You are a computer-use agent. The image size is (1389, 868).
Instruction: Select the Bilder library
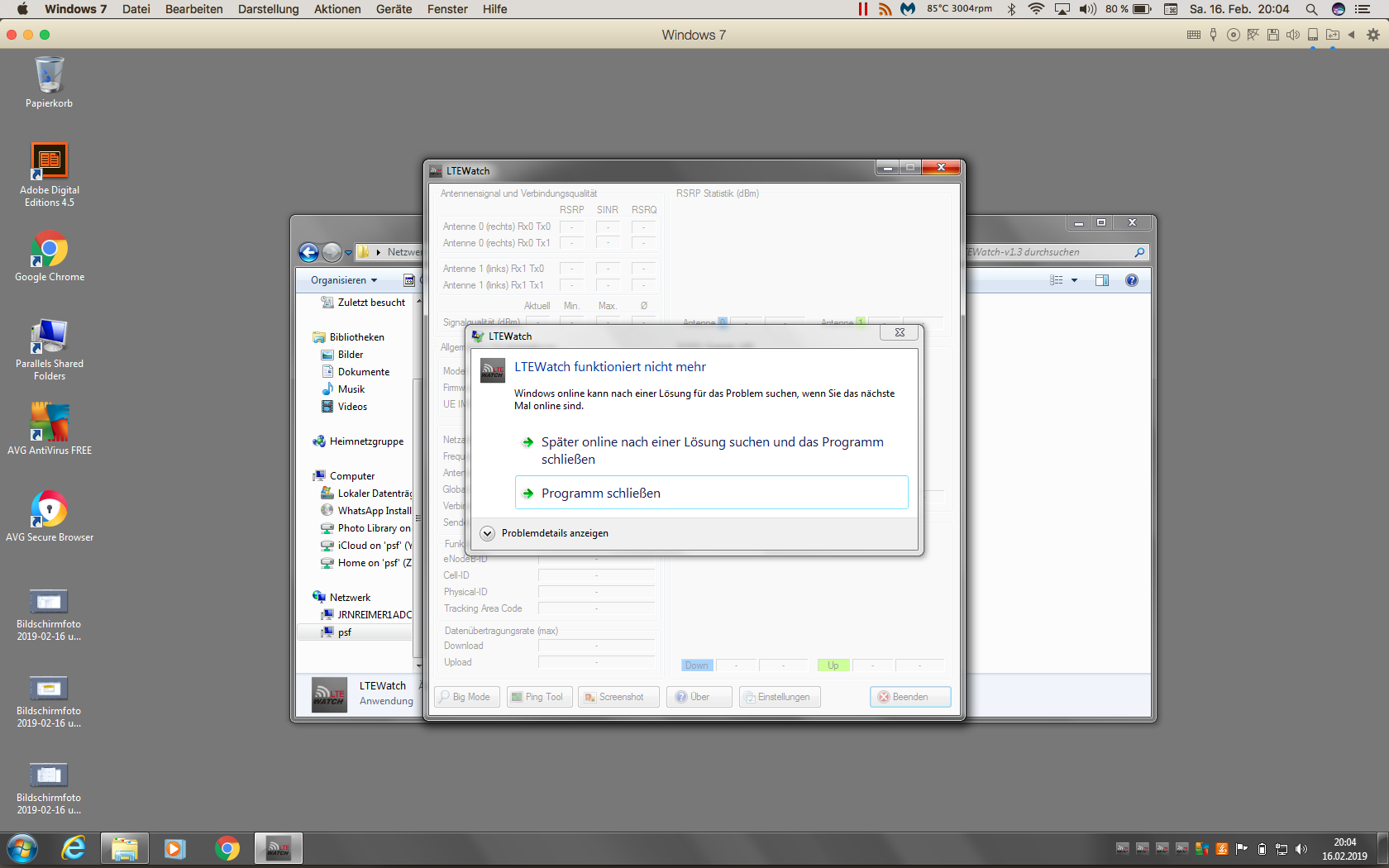click(342, 355)
